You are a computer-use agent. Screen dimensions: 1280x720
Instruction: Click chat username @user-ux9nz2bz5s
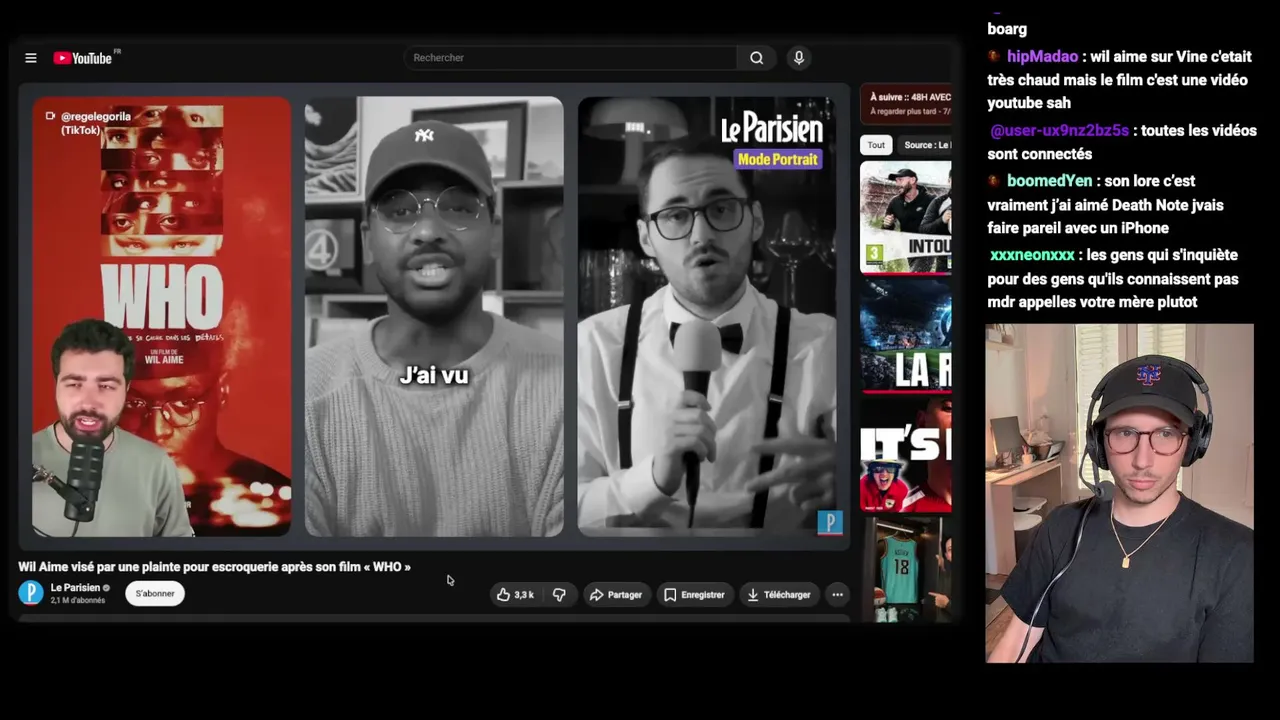click(x=1059, y=131)
